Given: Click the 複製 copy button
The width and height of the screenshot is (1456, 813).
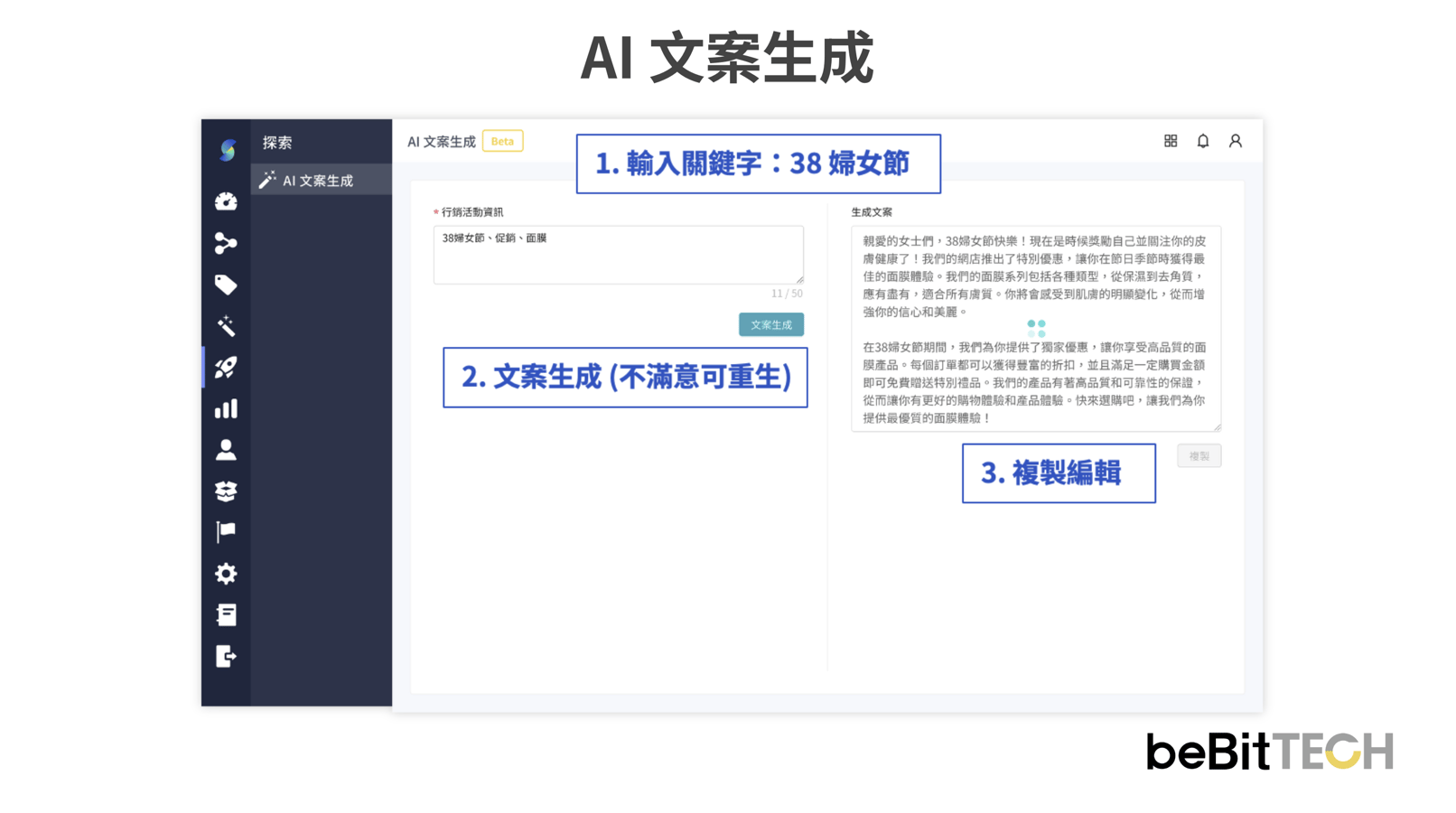Looking at the screenshot, I should 1199,456.
